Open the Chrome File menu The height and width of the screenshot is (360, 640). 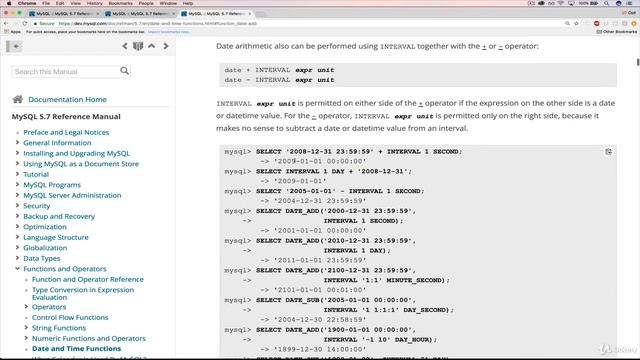(x=46, y=3)
